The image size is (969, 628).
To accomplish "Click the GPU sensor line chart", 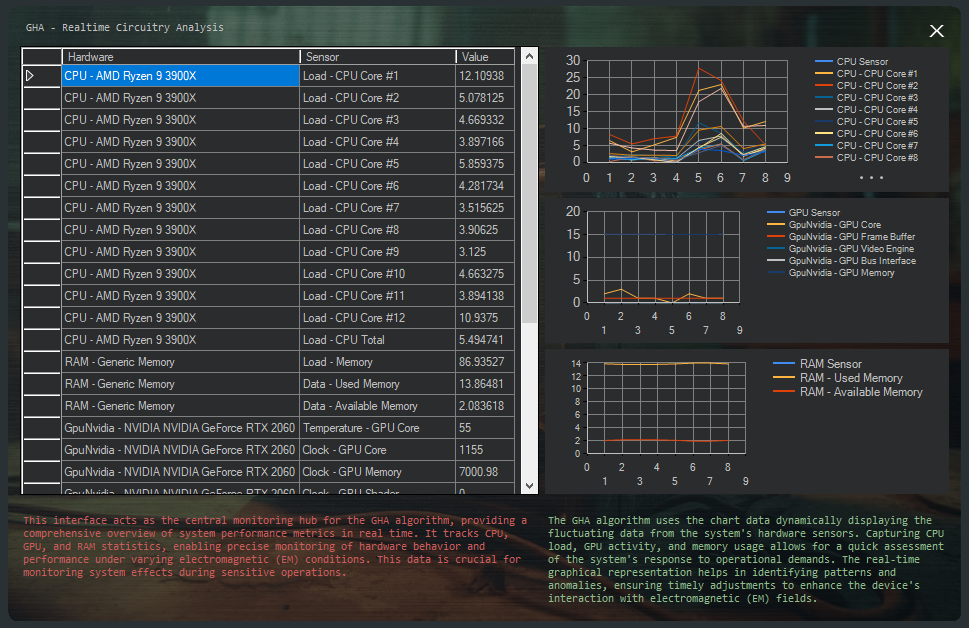I will [663, 257].
